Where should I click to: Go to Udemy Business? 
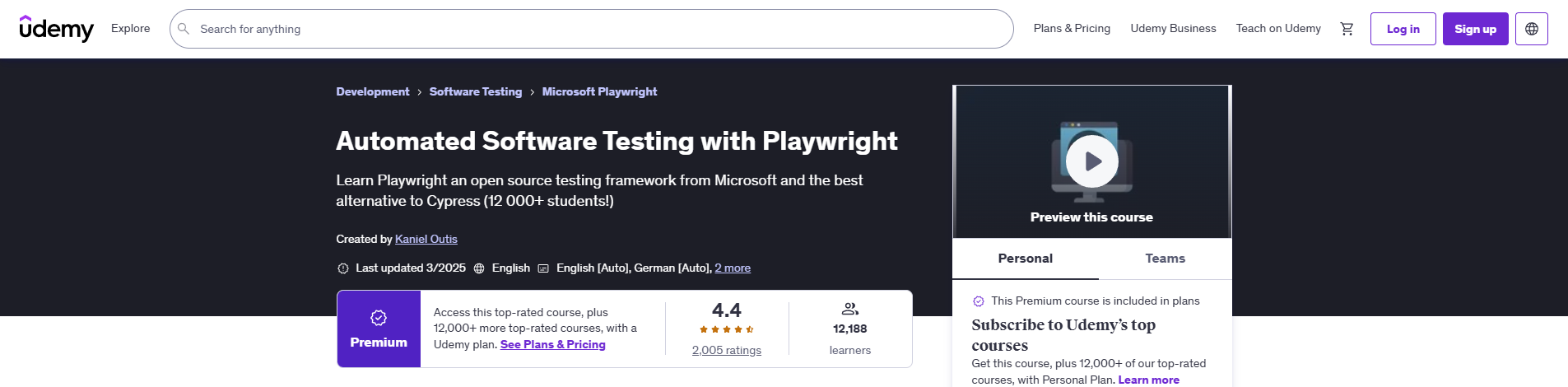coord(1173,28)
